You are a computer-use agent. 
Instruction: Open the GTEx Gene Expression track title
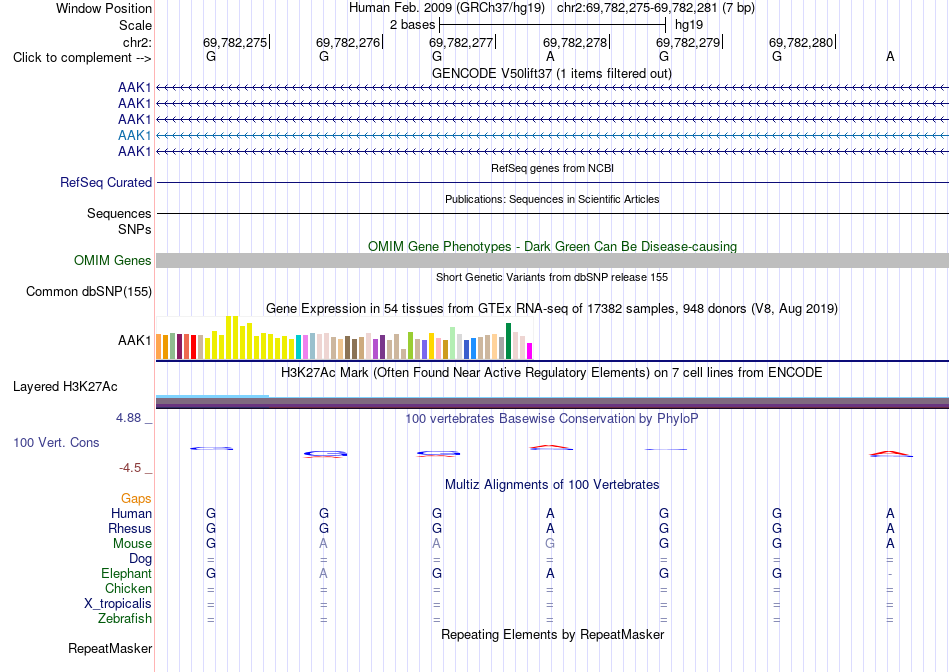(x=552, y=308)
